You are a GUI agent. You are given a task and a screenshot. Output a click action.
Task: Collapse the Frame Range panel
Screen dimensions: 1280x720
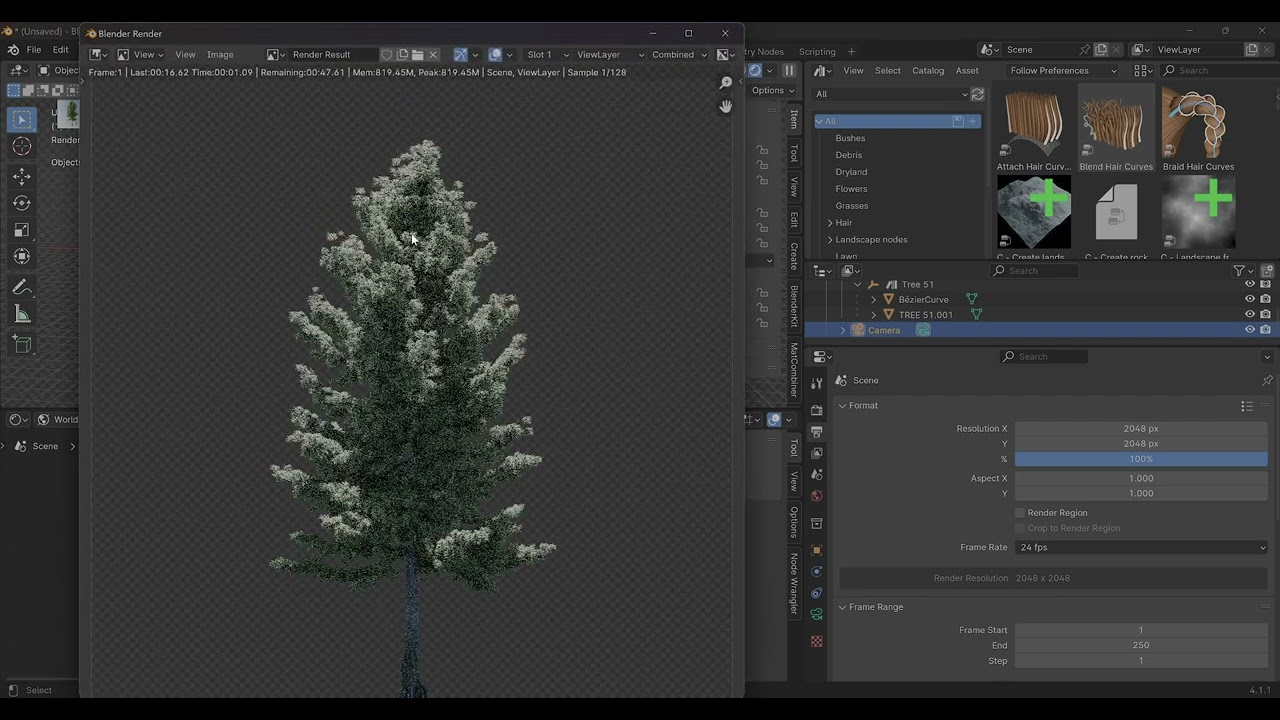click(x=842, y=607)
